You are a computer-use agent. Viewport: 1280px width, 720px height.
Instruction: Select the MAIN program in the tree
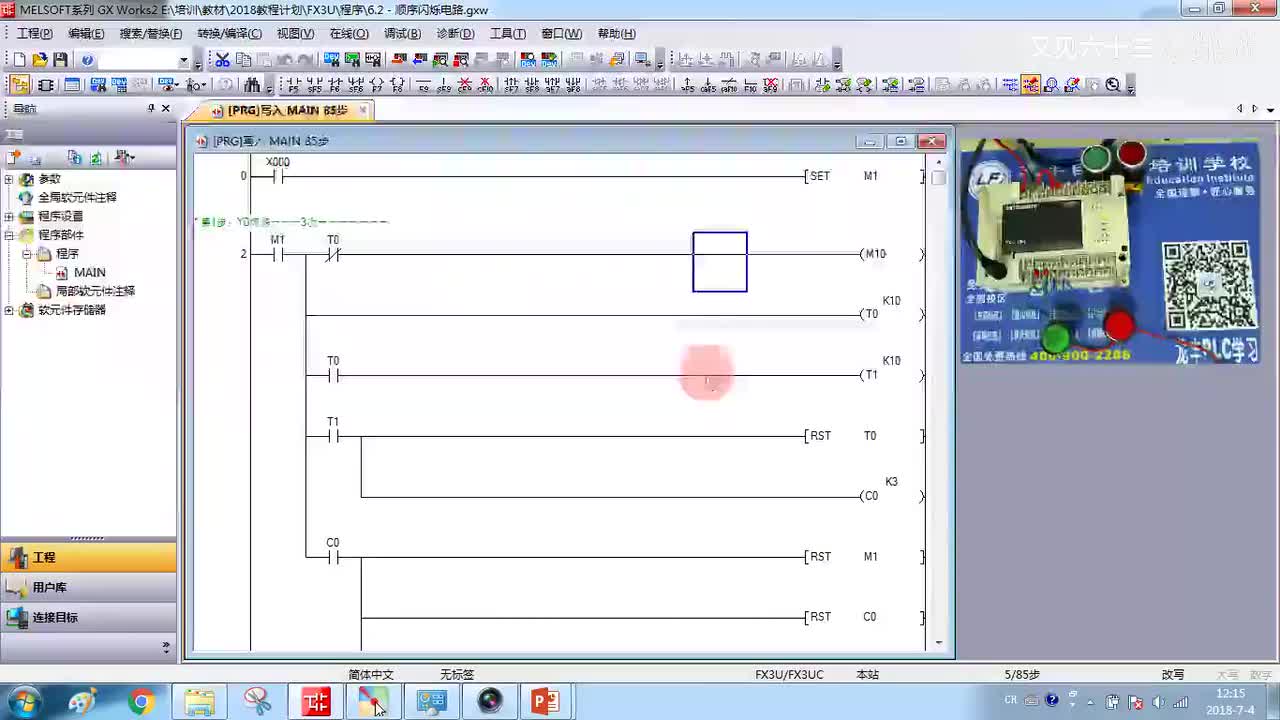click(89, 273)
